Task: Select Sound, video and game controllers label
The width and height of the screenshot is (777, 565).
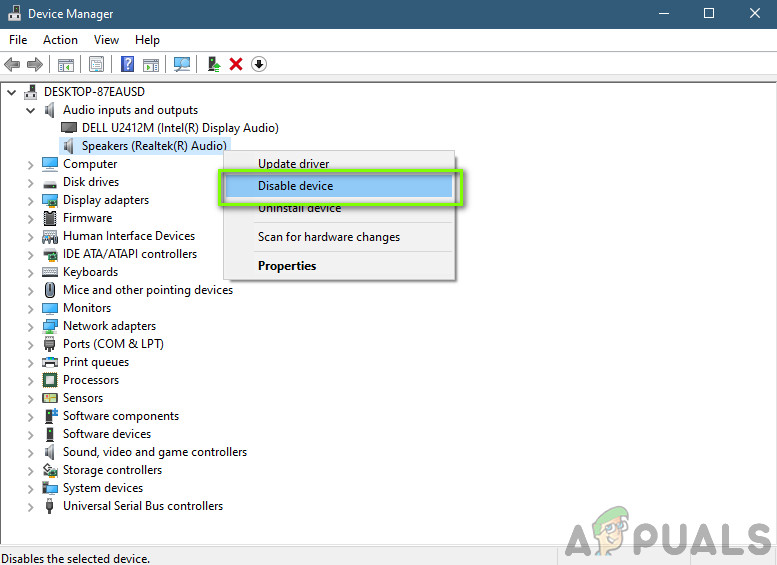Action: click(155, 452)
